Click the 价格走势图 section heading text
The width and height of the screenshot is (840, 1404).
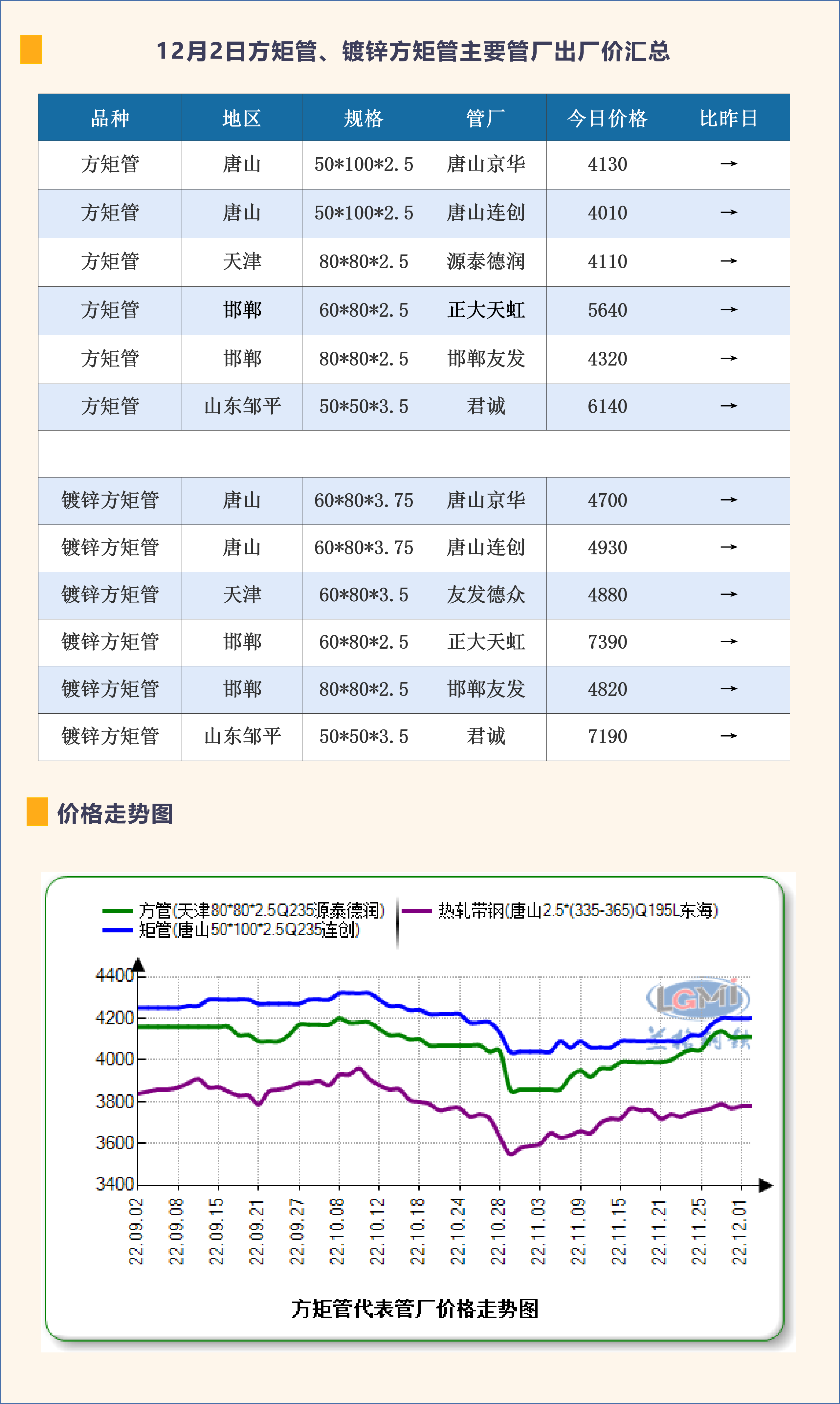coord(115,813)
